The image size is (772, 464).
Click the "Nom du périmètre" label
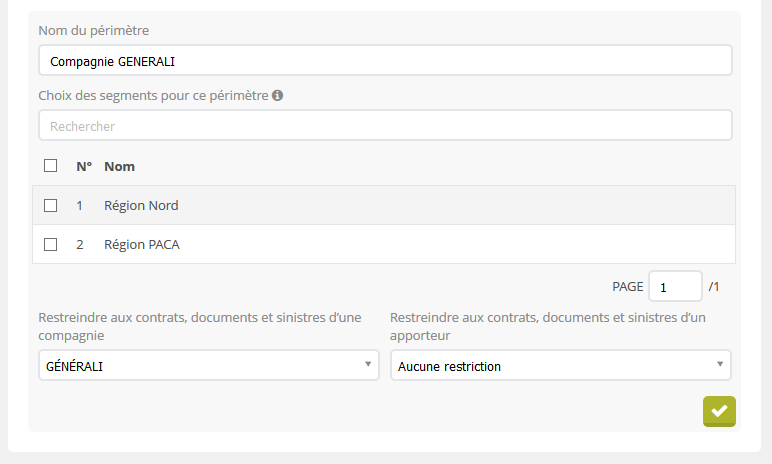click(93, 30)
